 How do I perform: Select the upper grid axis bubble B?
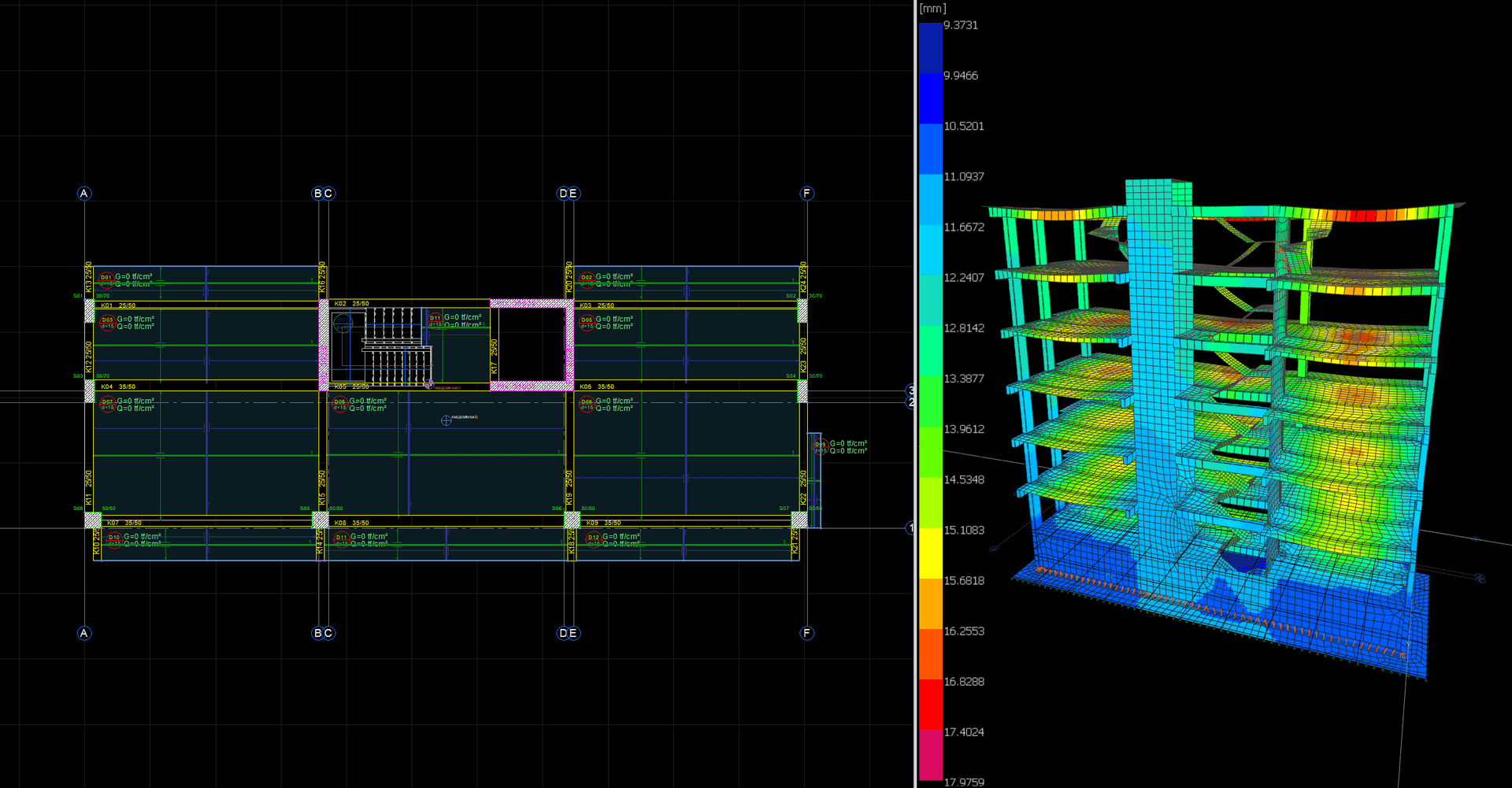tap(318, 194)
